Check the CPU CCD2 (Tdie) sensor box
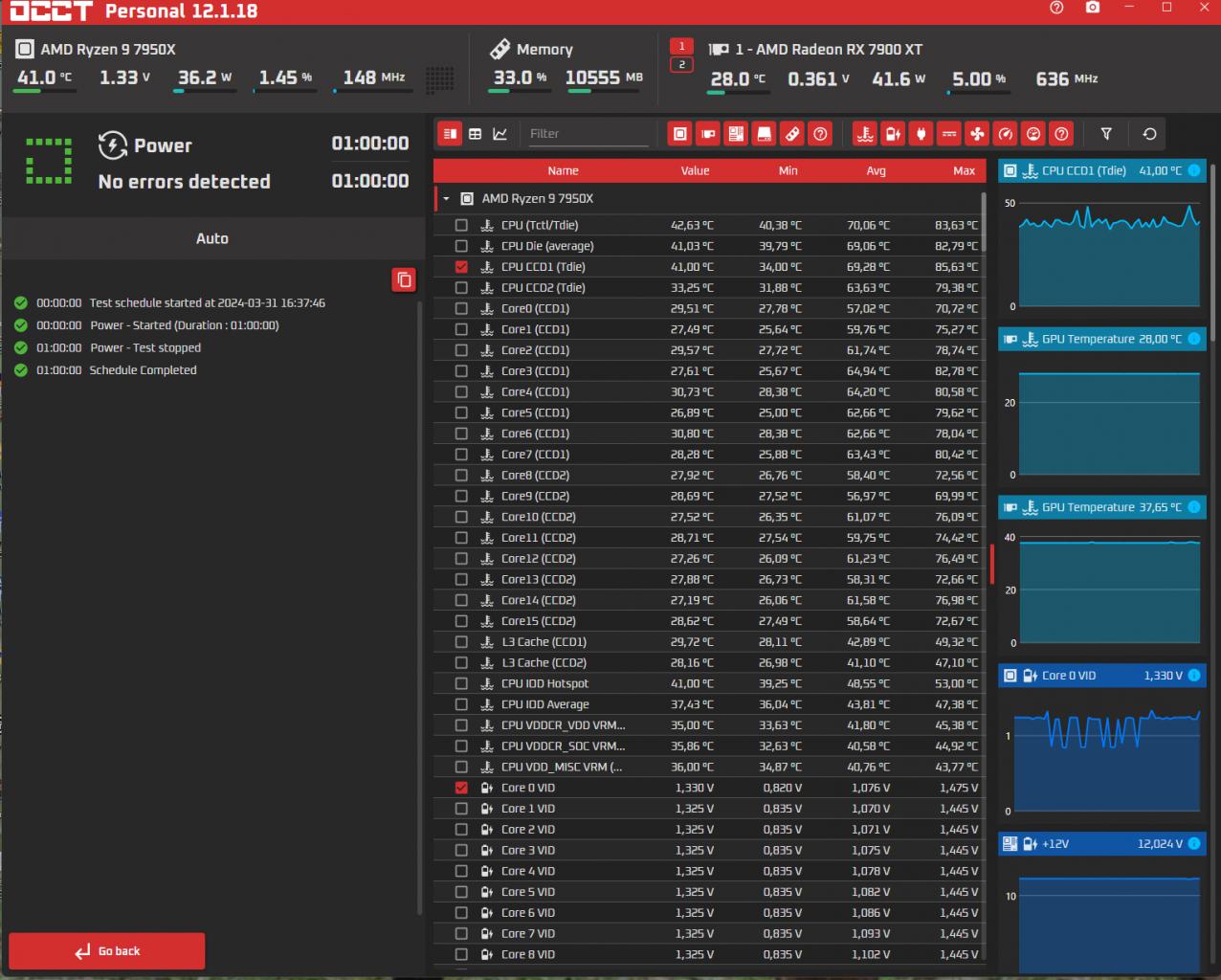The image size is (1221, 980). tap(461, 288)
